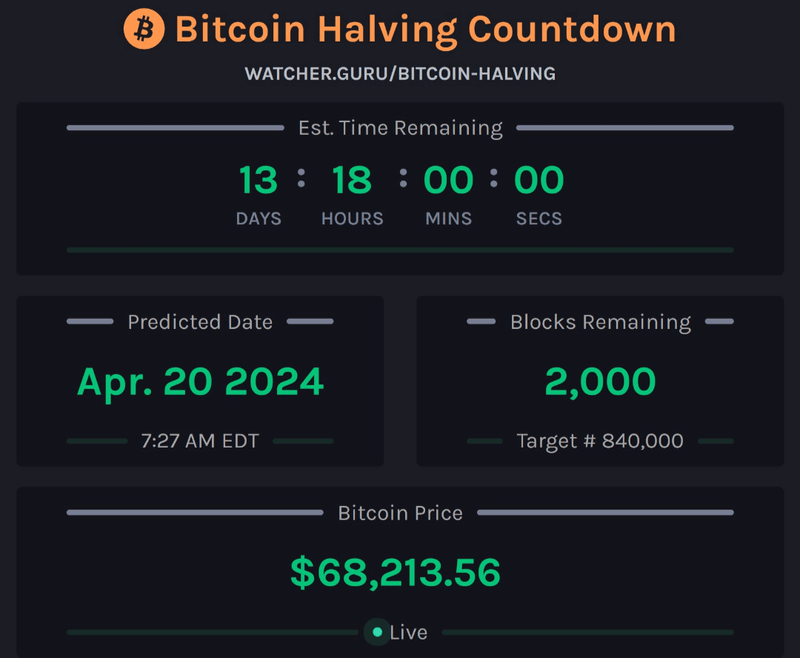Image resolution: width=800 pixels, height=658 pixels.
Task: Select the Apr. 20 2024 predicted date
Action: click(200, 381)
